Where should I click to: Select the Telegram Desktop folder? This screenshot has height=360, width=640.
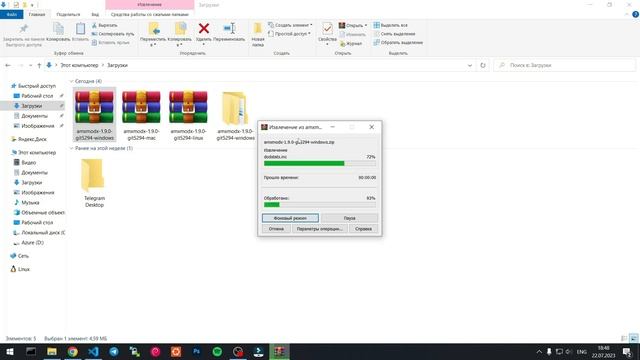tap(94, 183)
